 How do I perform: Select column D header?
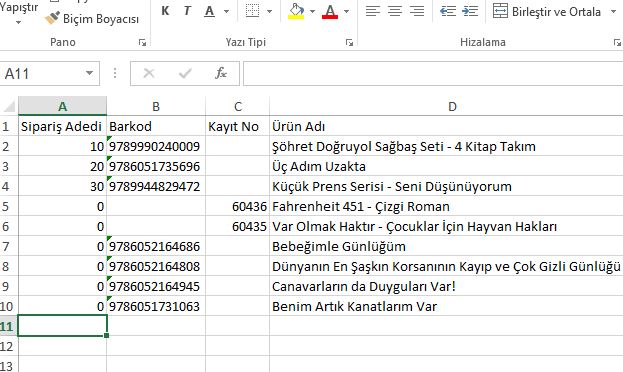pyautogui.click(x=452, y=106)
